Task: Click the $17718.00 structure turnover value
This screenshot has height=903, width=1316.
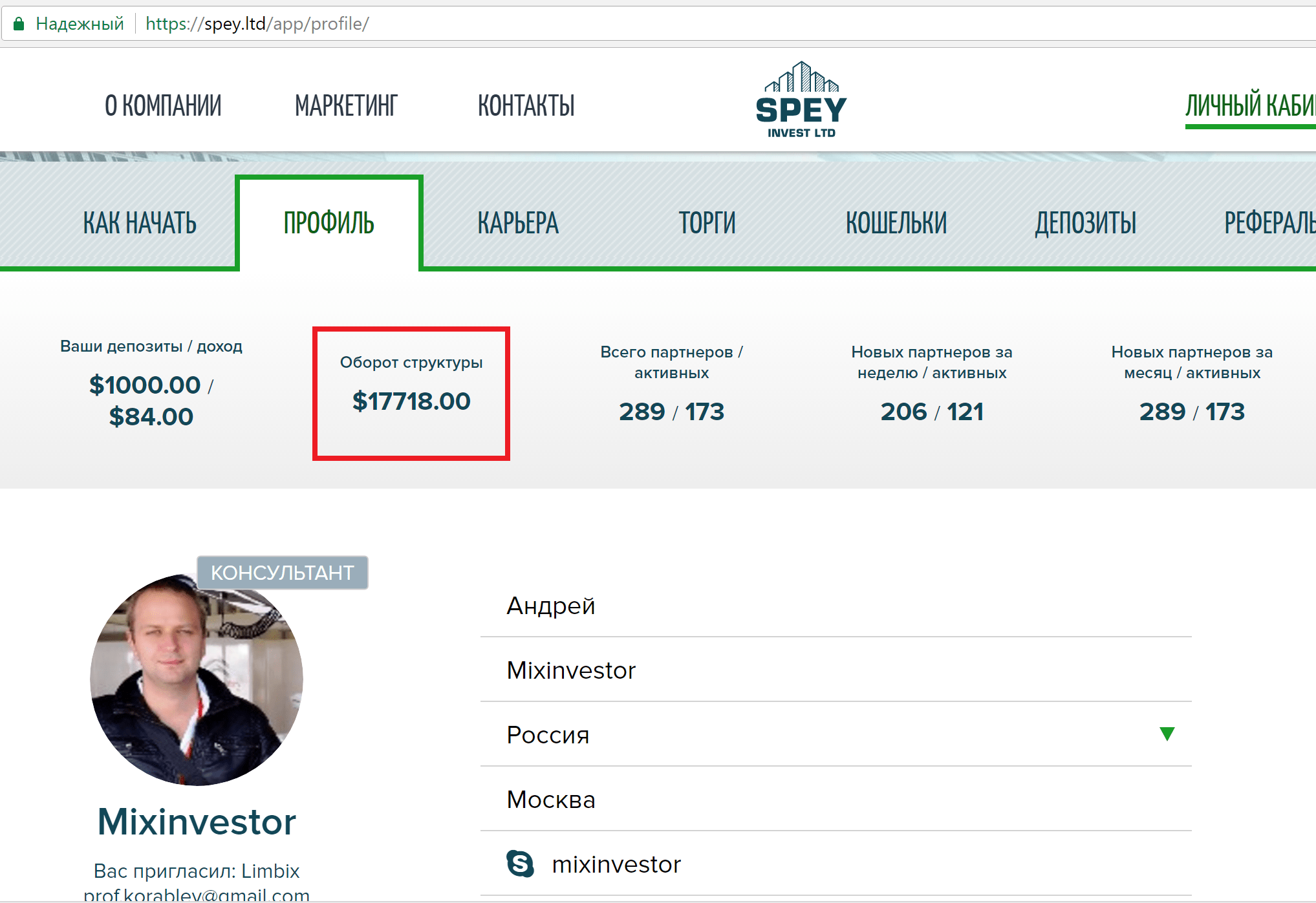Action: [x=411, y=401]
